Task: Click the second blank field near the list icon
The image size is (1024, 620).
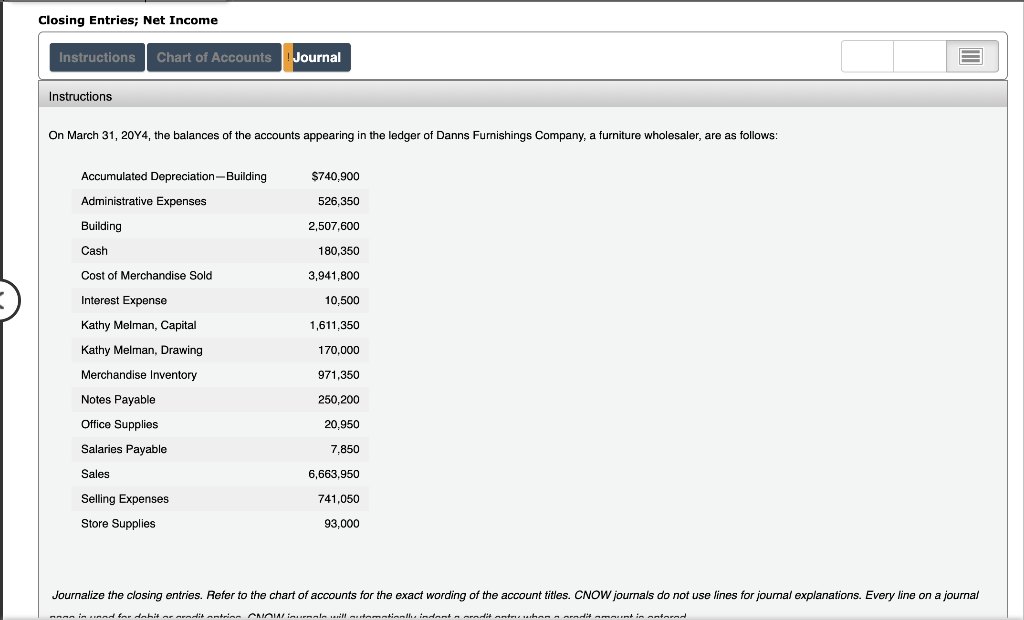Action: [x=919, y=56]
